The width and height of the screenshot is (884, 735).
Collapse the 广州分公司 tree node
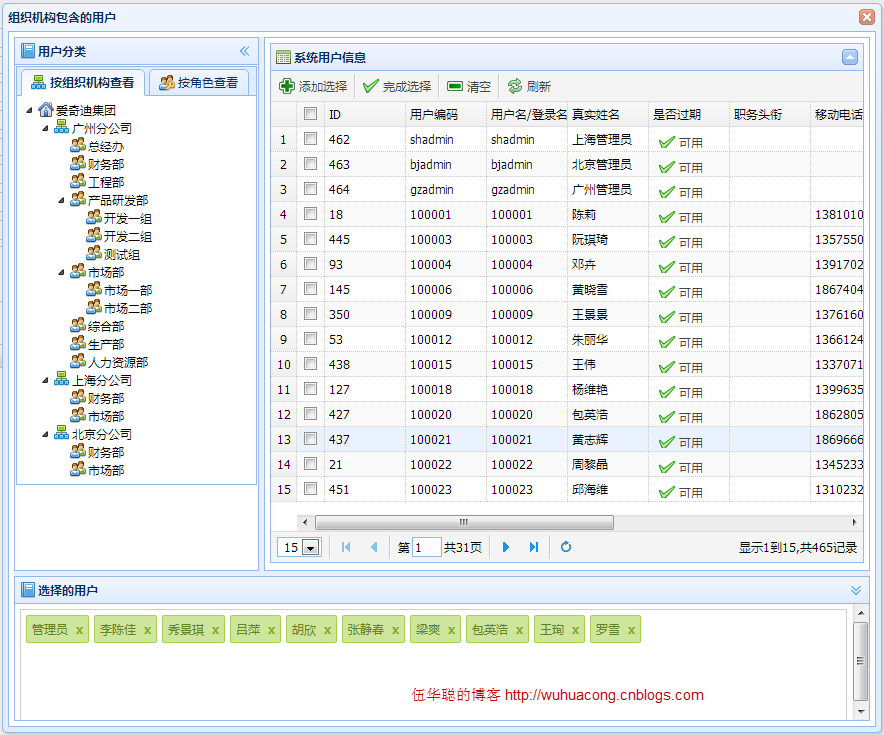pyautogui.click(x=46, y=129)
